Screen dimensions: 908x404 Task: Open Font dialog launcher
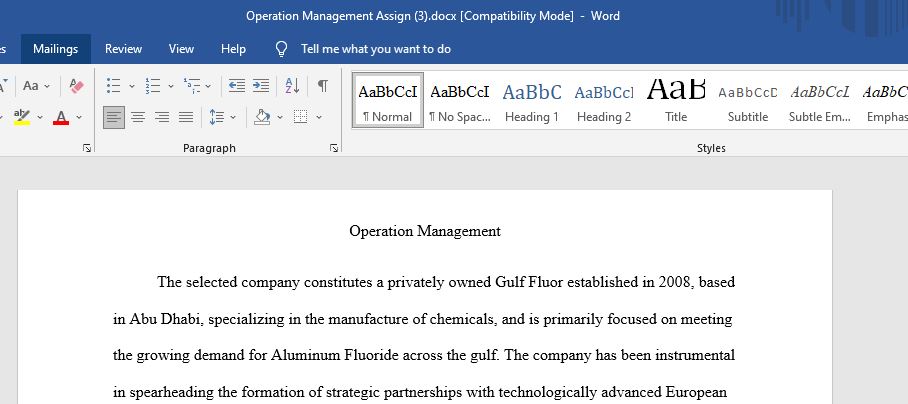pyautogui.click(x=87, y=148)
